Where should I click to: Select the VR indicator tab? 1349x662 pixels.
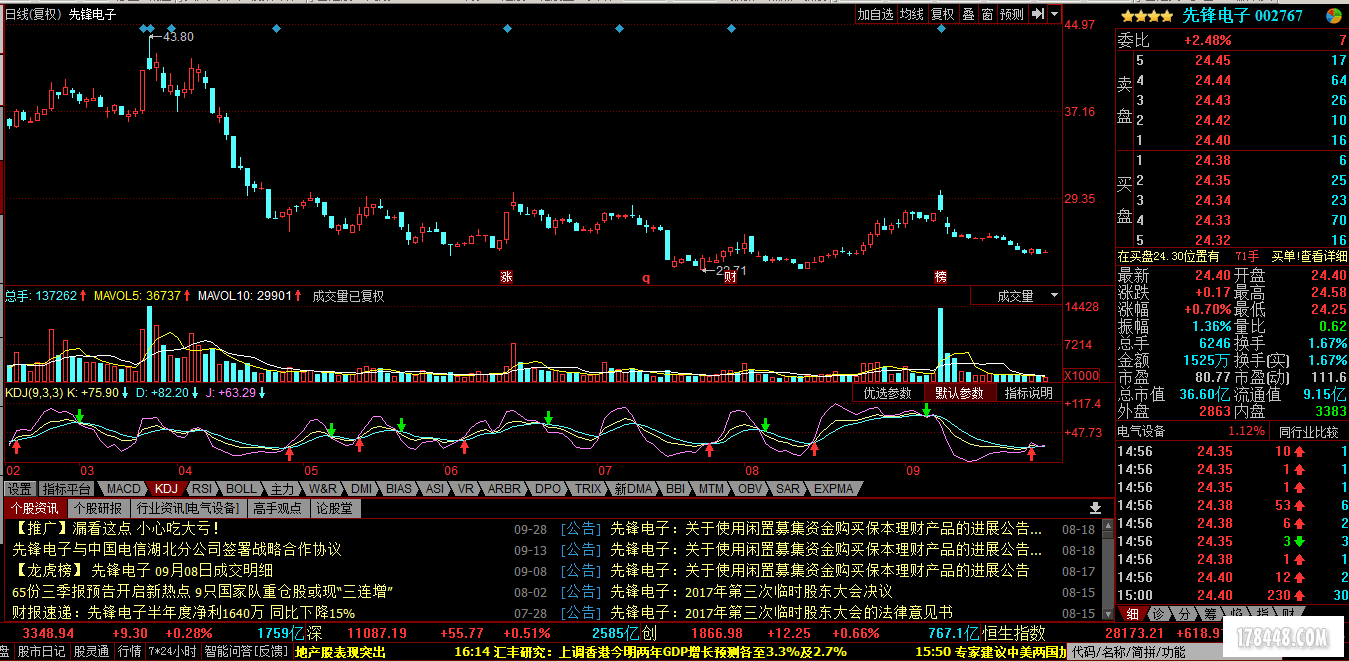(466, 489)
